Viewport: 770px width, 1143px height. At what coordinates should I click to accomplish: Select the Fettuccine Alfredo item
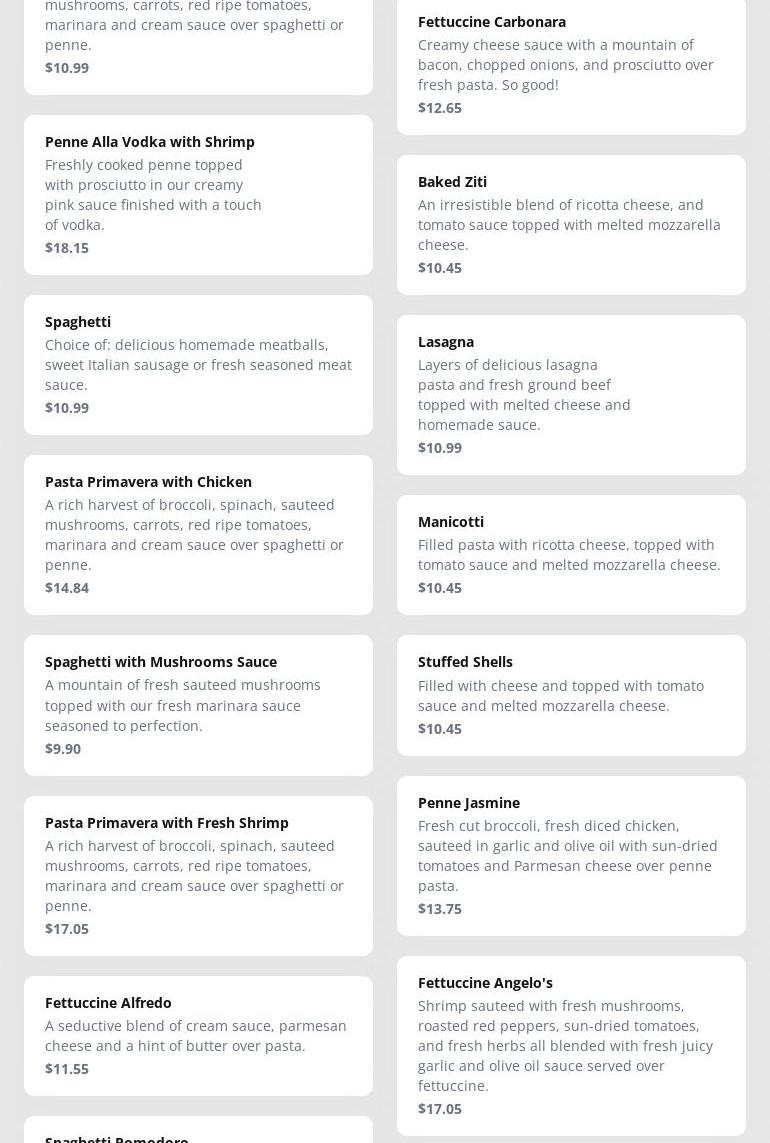108,1003
